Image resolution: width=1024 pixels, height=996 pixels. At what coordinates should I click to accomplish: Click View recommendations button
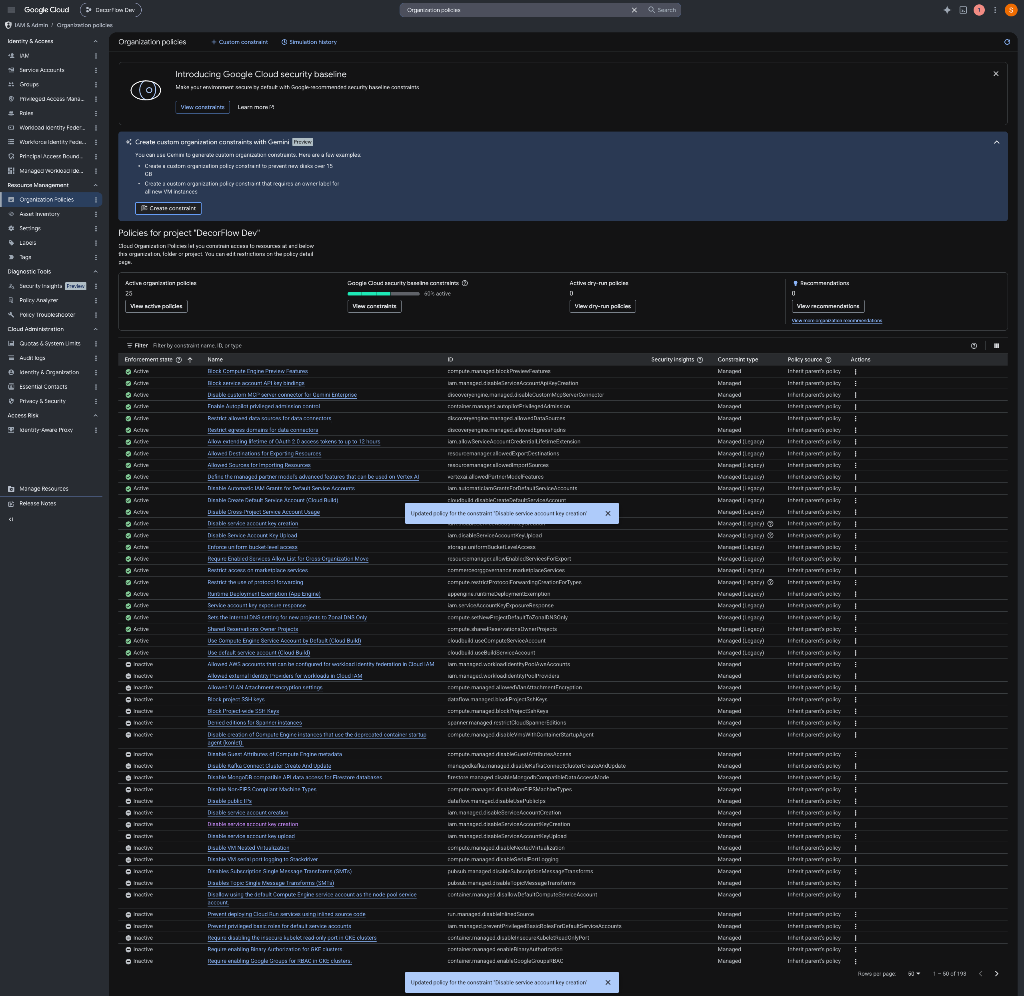pos(828,306)
